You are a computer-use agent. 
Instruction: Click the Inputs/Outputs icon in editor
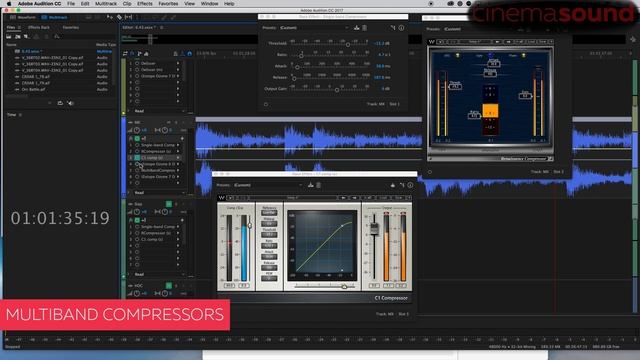(x=125, y=53)
